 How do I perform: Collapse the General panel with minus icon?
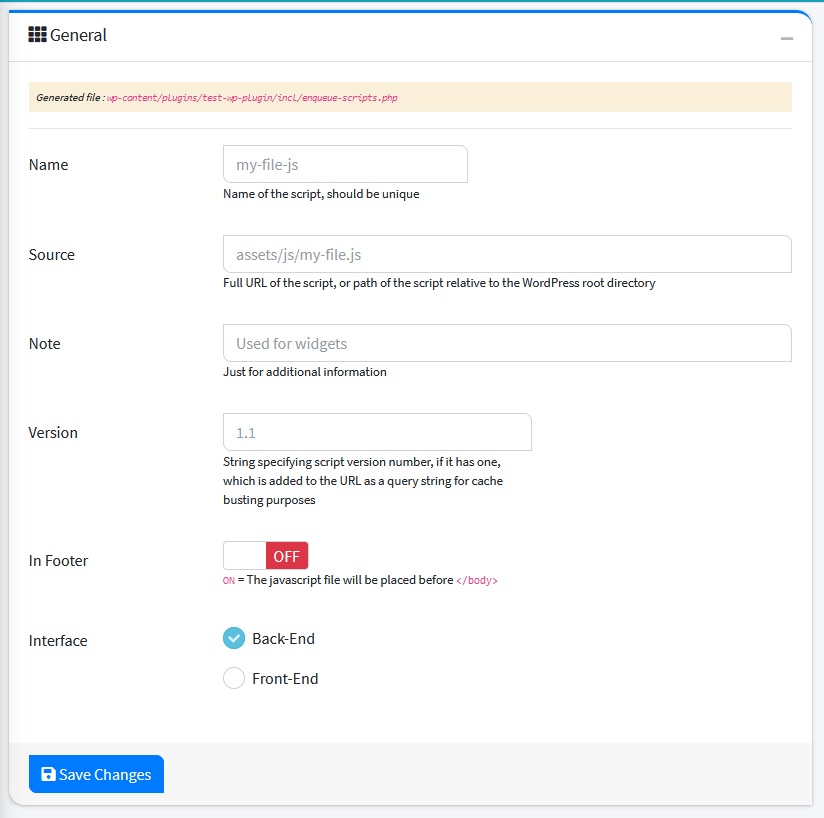click(x=787, y=37)
